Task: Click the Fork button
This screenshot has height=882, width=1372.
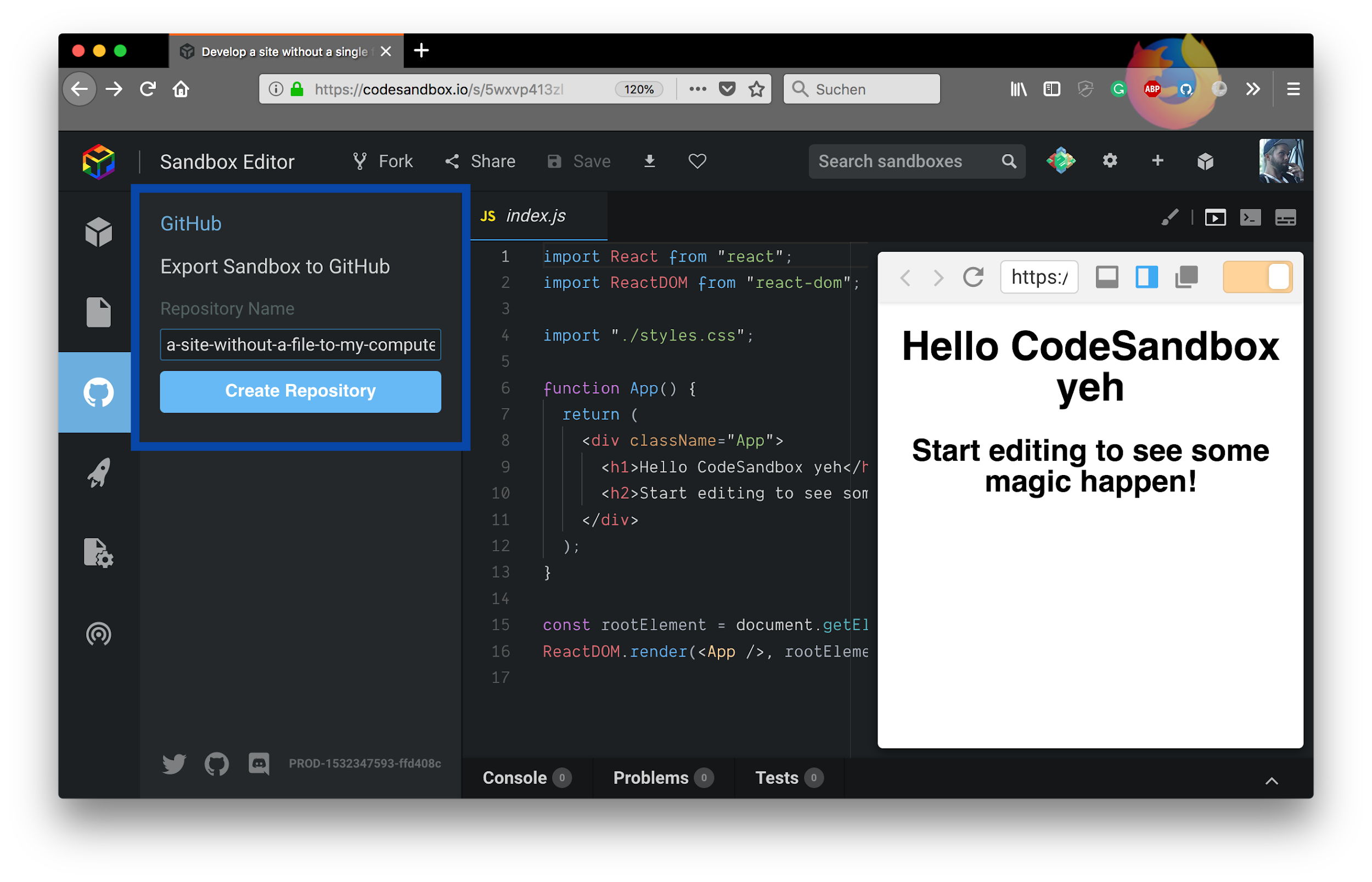Action: [382, 161]
